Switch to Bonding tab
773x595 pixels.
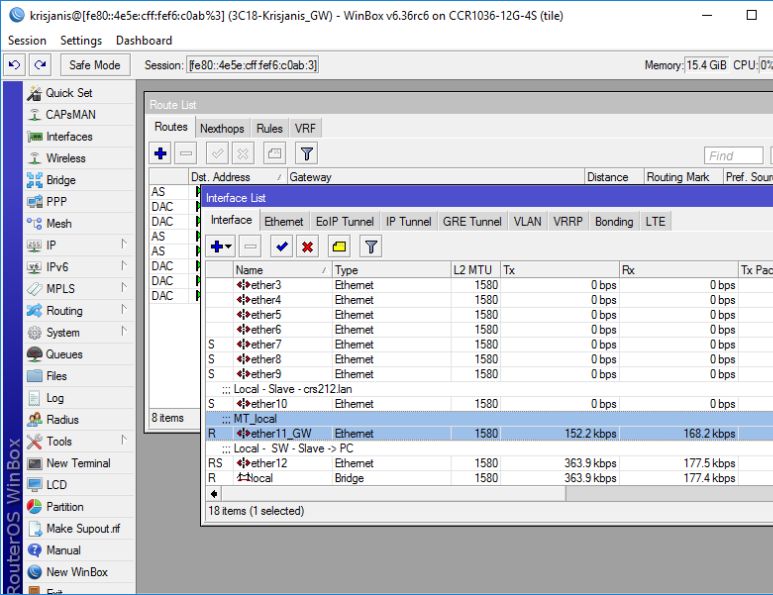click(x=614, y=221)
